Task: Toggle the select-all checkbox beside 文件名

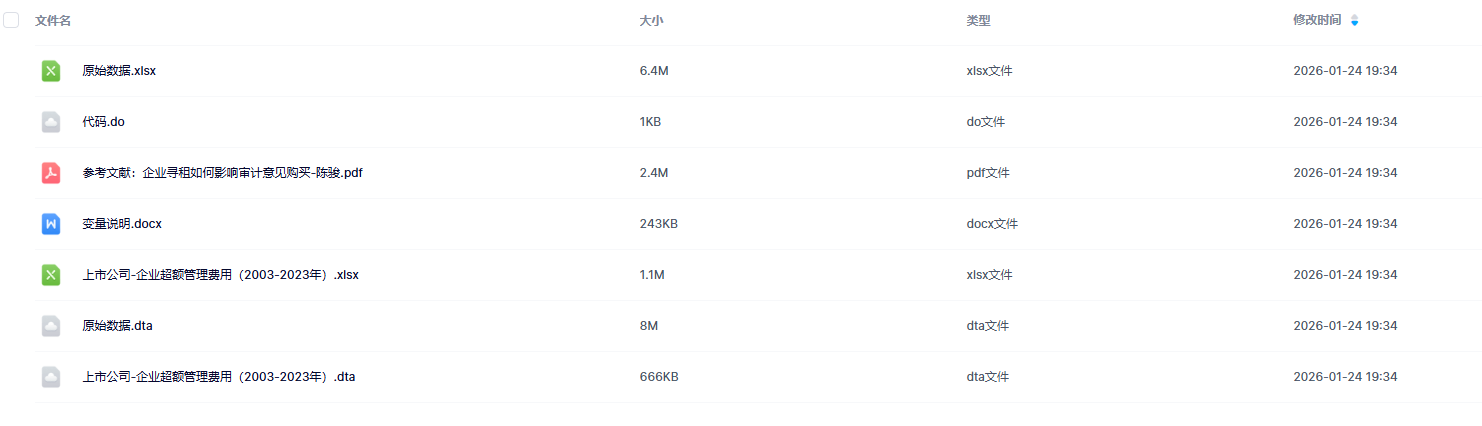Action: point(11,20)
